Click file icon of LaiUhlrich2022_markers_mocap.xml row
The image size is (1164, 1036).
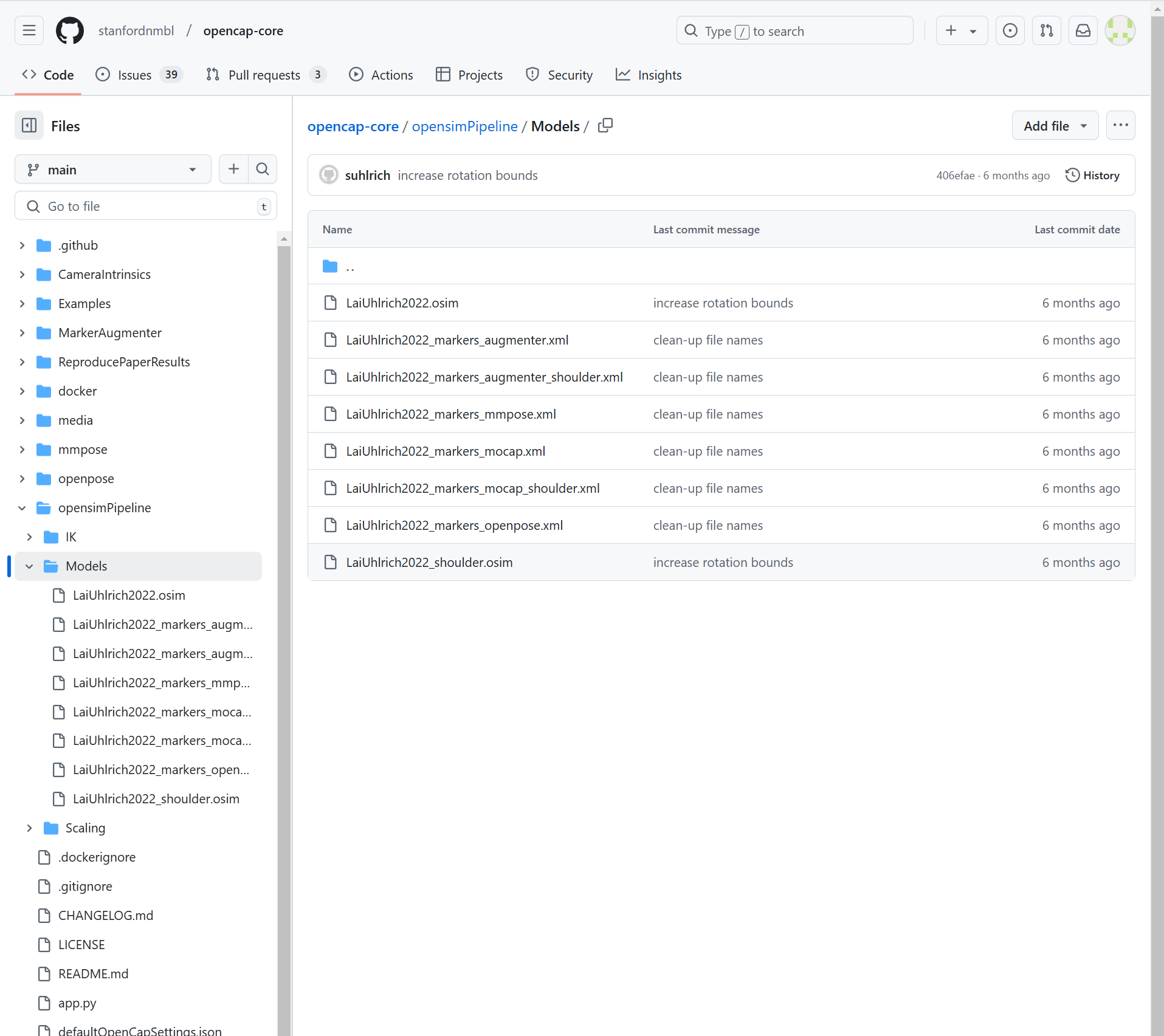[331, 451]
